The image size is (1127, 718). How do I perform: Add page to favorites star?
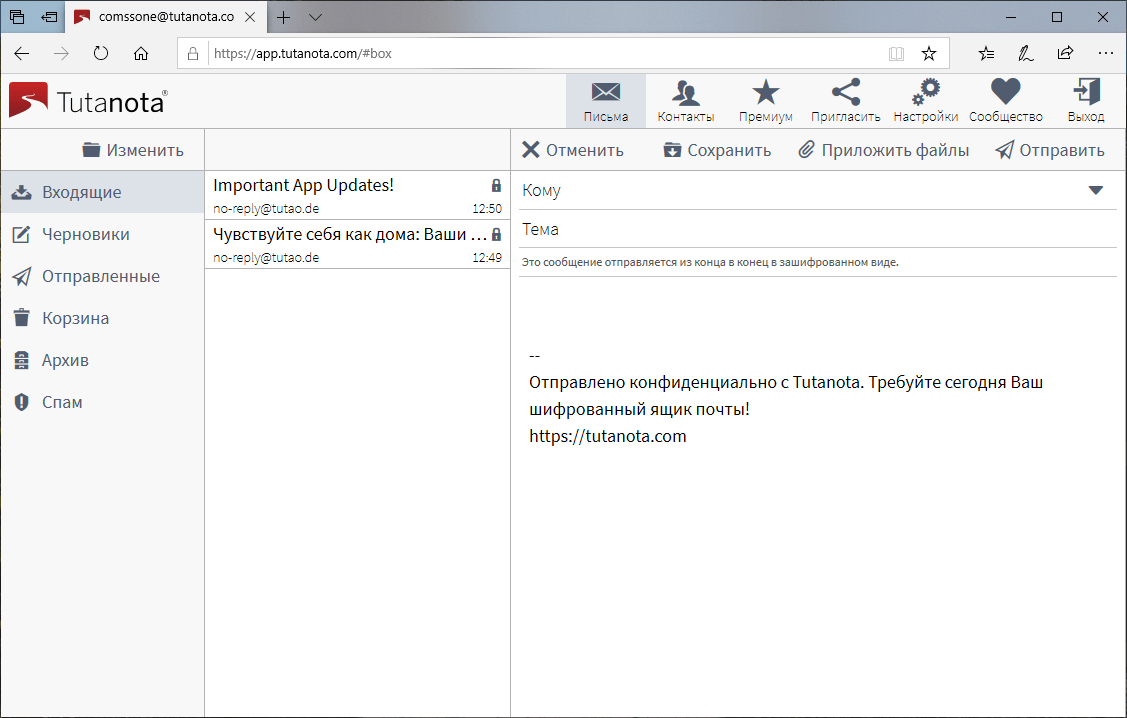[929, 53]
